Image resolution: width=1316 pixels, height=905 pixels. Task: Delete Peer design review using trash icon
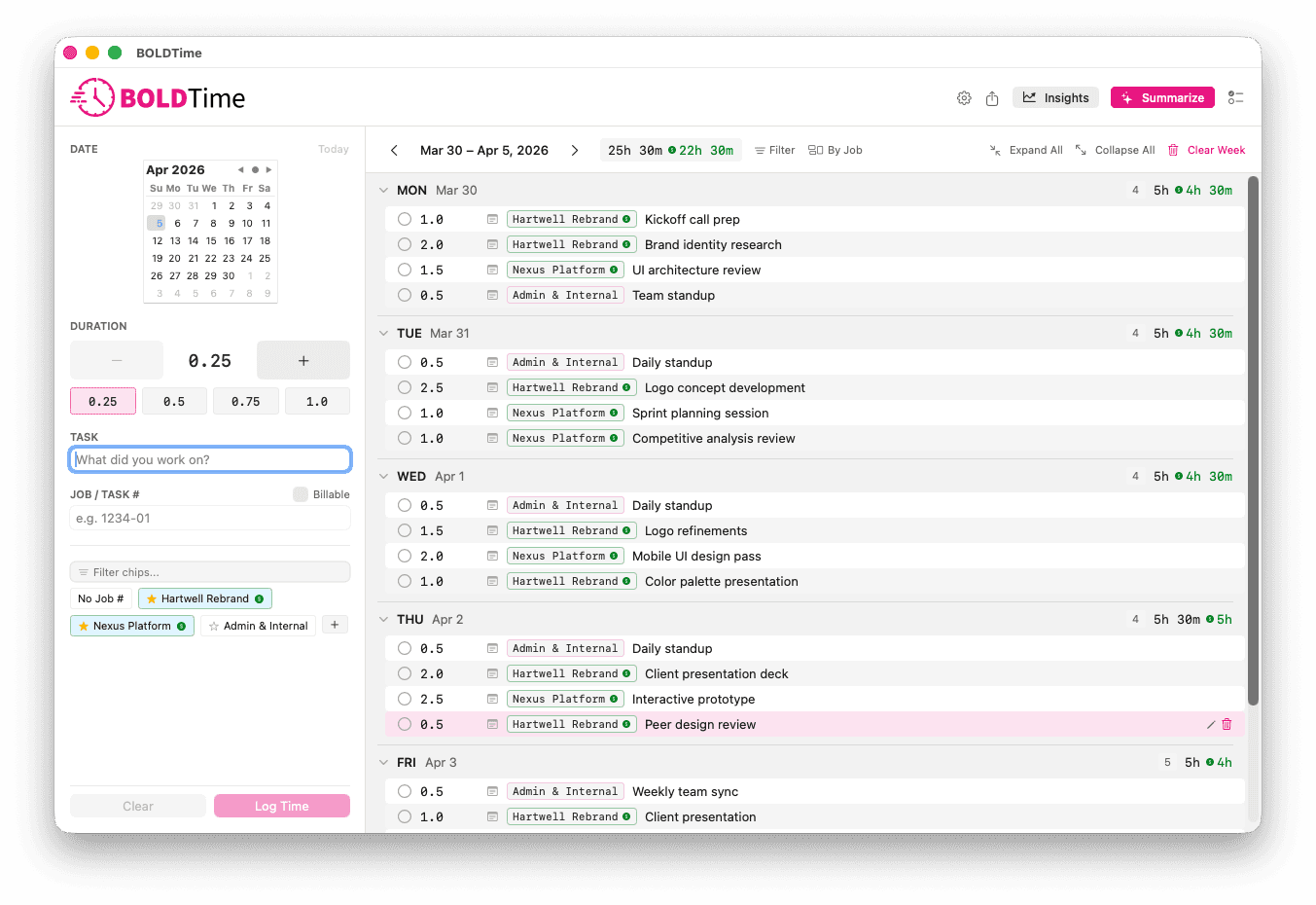point(1227,724)
